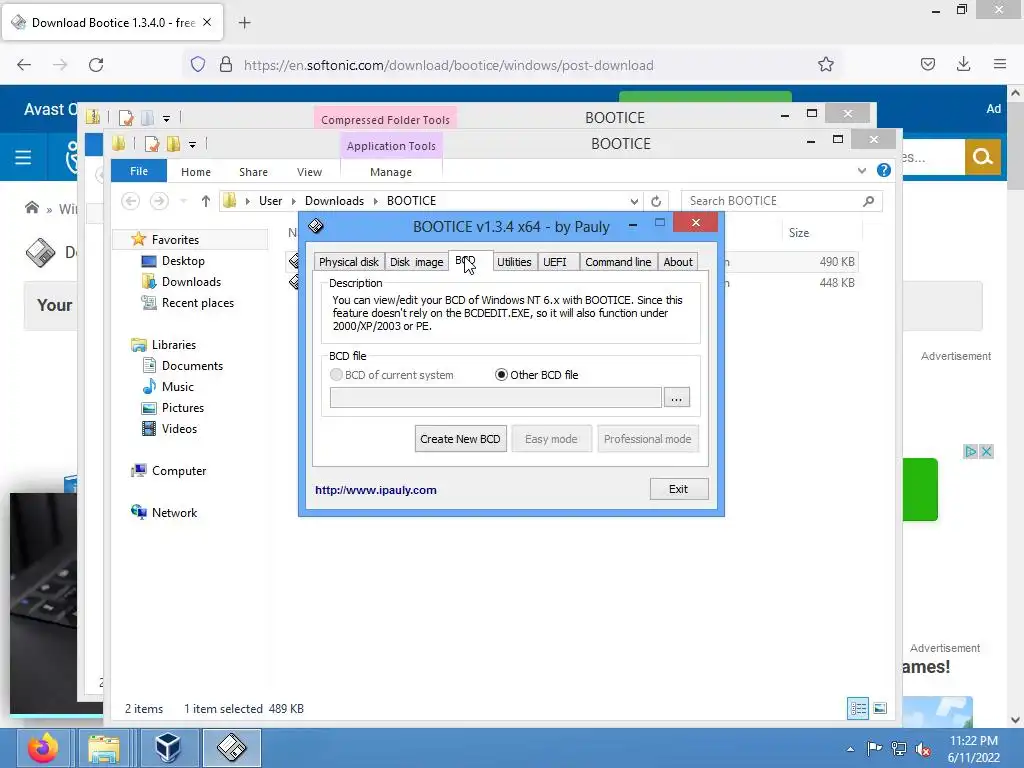The width and height of the screenshot is (1024, 768).
Task: Open the http://www.ipauly.com link
Action: point(376,490)
